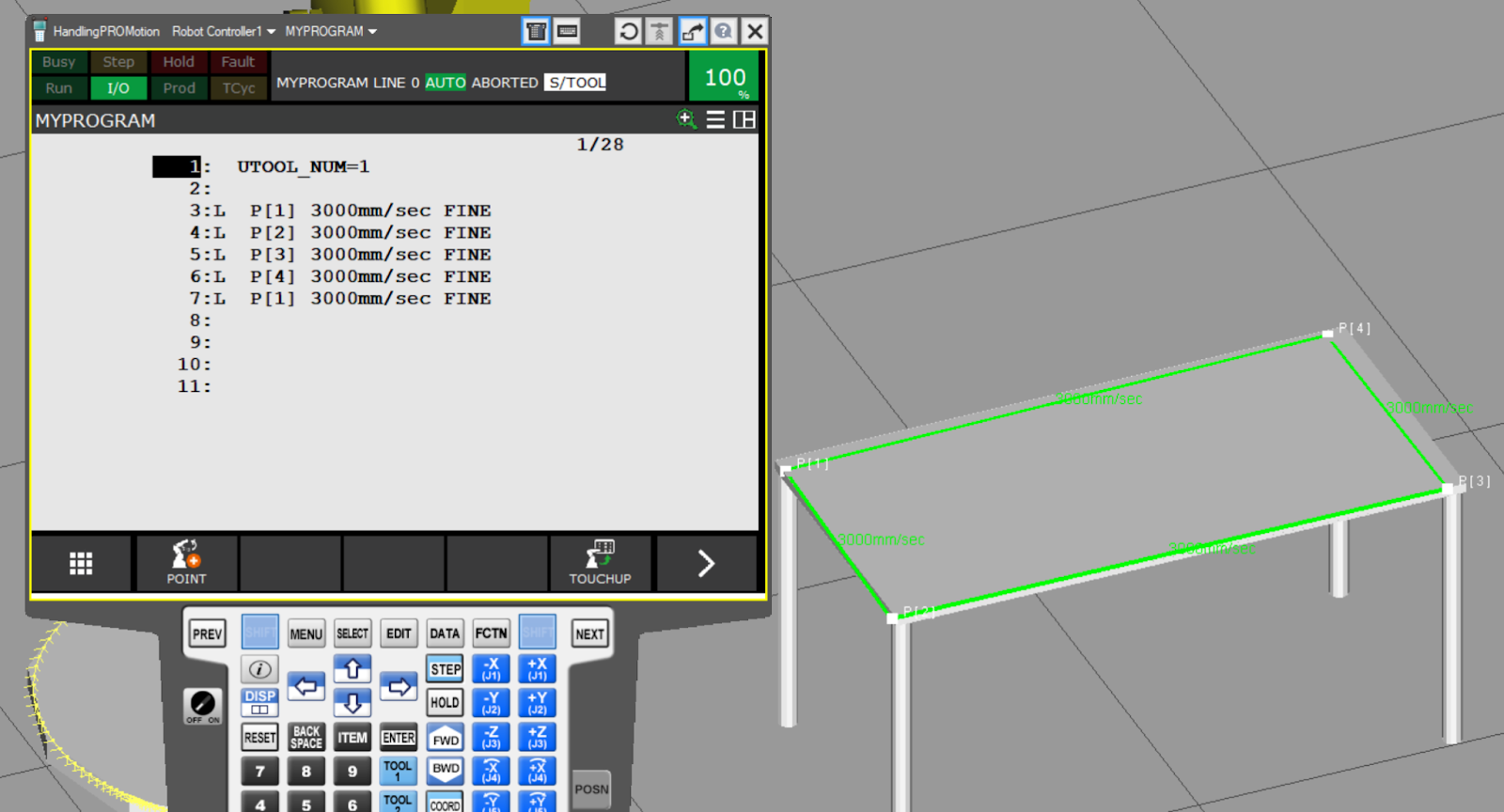Click the teach pendant screen icon in title bar
Screen dimensions: 1504x812
(536, 31)
